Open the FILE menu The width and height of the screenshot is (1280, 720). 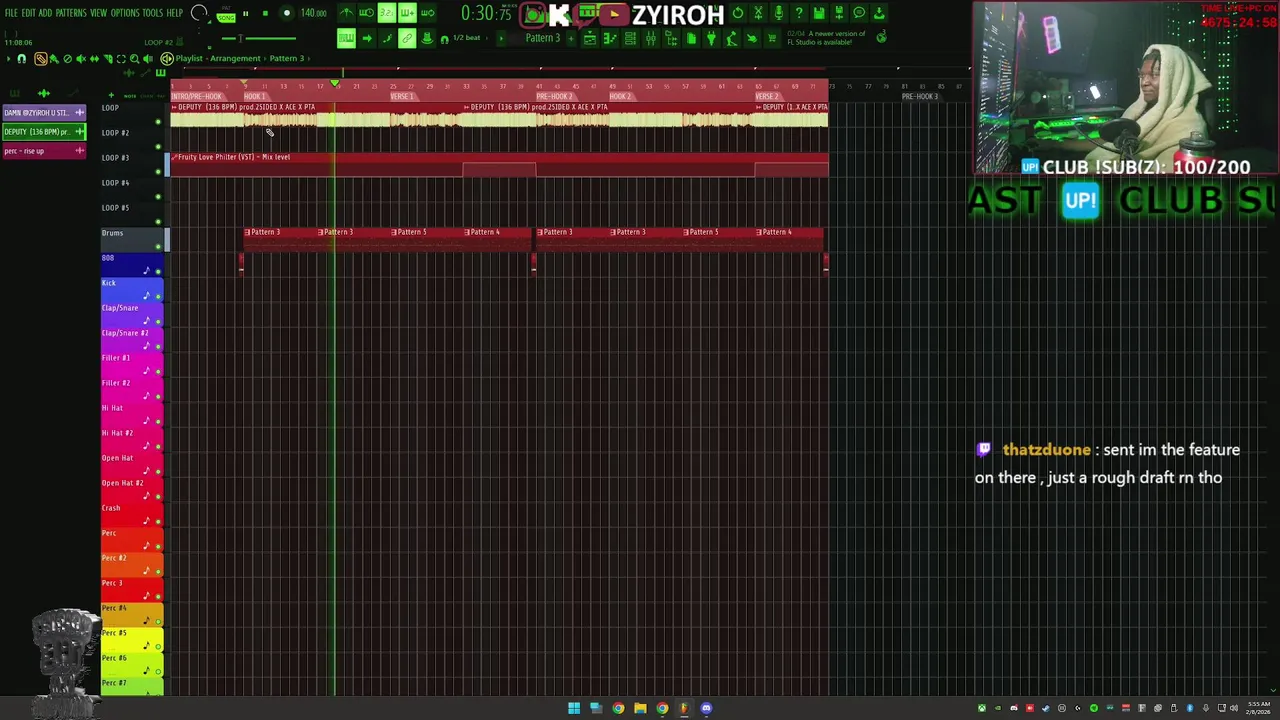11,13
